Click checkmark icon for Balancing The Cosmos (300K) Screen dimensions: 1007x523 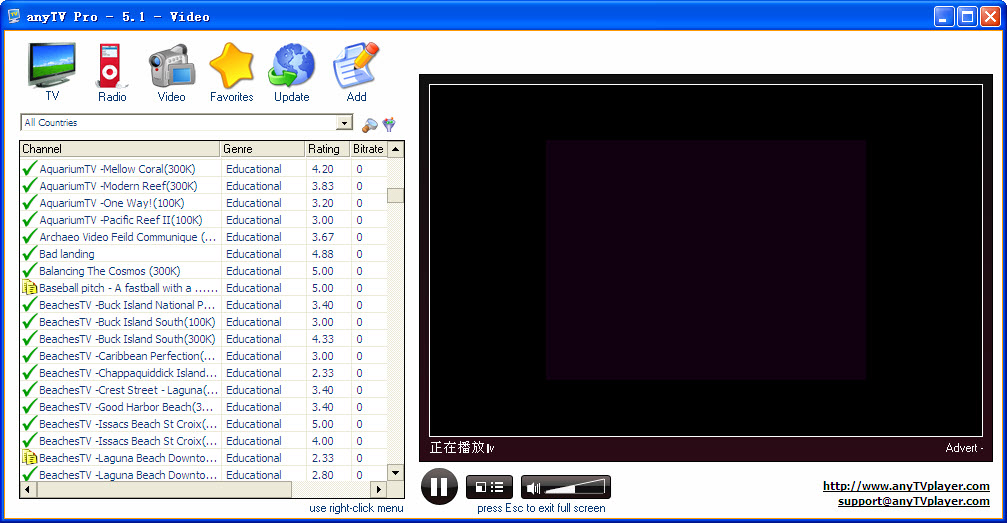coord(30,270)
